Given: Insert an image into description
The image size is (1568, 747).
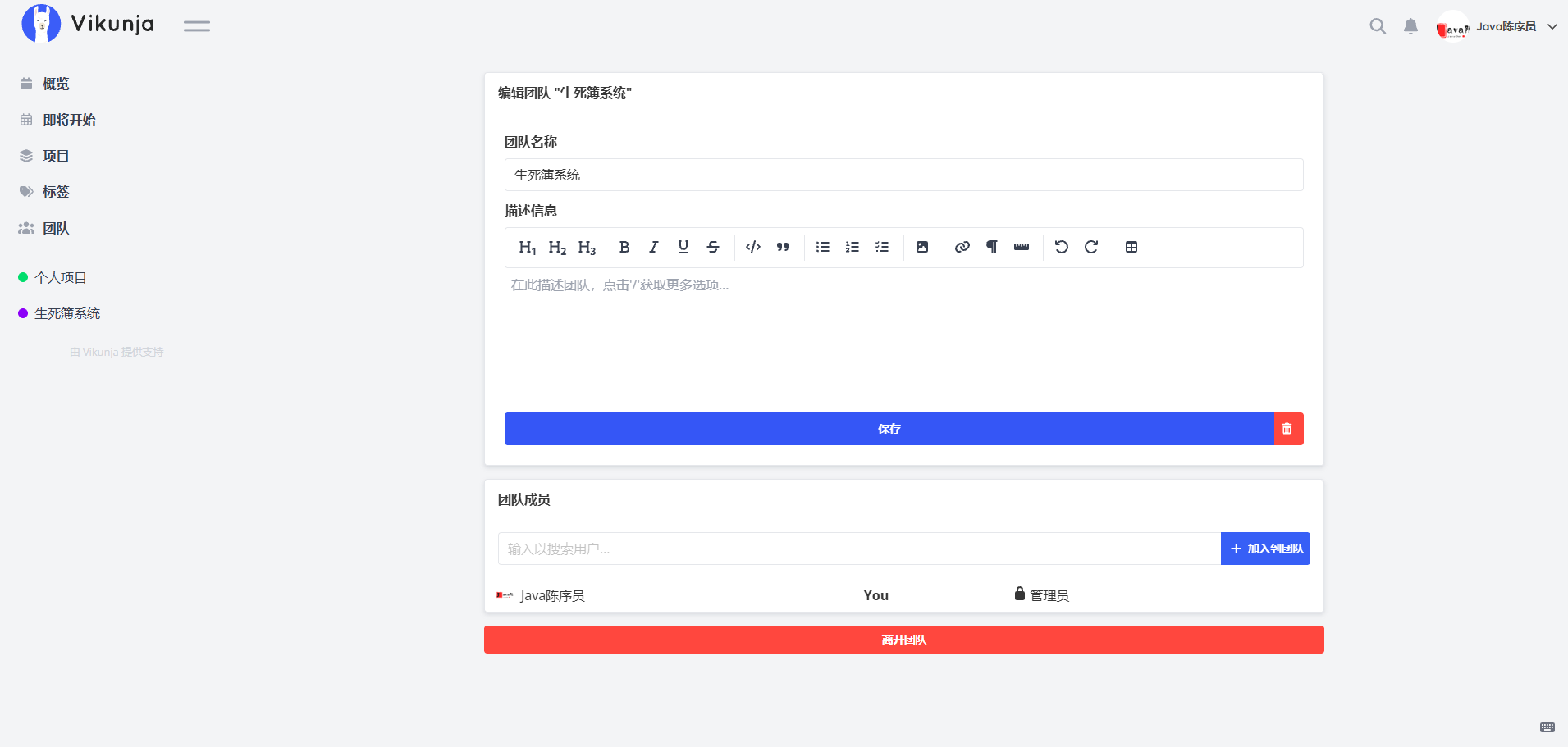Looking at the screenshot, I should point(922,247).
